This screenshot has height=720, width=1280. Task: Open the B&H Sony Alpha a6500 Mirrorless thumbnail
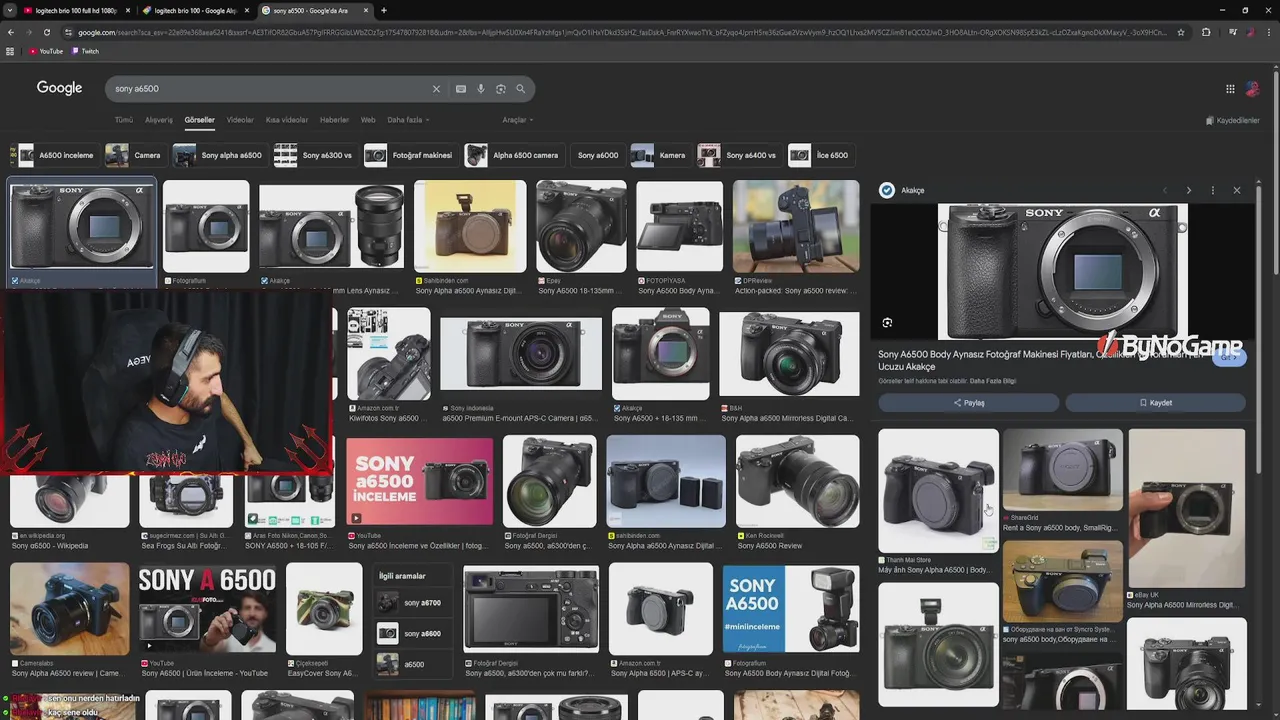click(789, 355)
